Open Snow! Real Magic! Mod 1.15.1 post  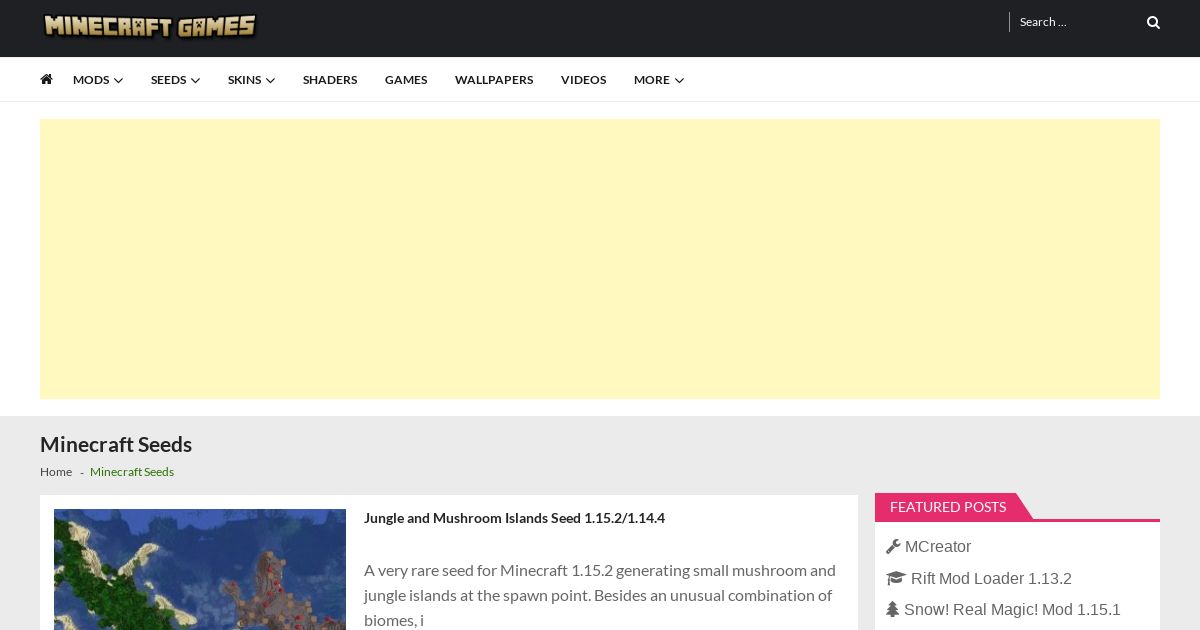click(1012, 610)
